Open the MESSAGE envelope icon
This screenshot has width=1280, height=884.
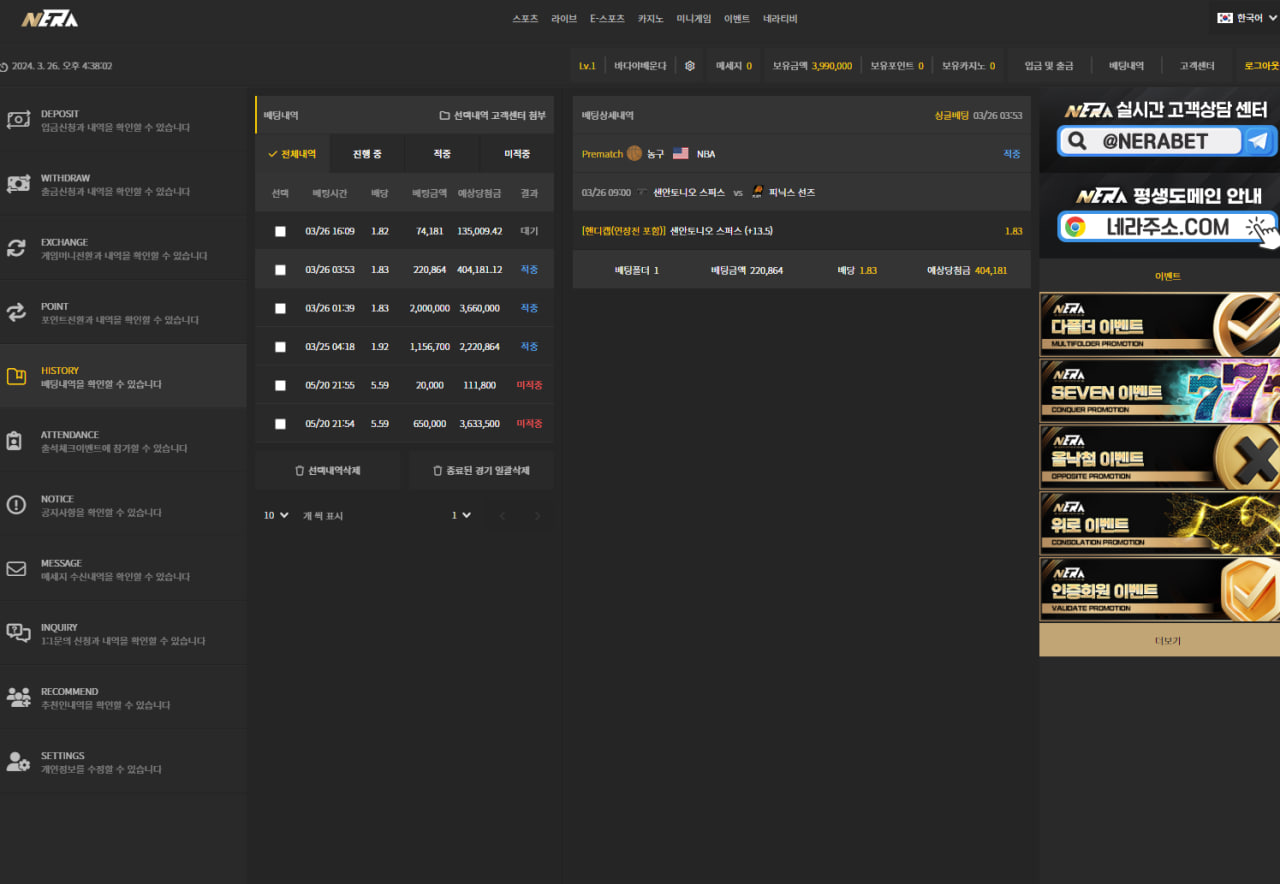[16, 569]
